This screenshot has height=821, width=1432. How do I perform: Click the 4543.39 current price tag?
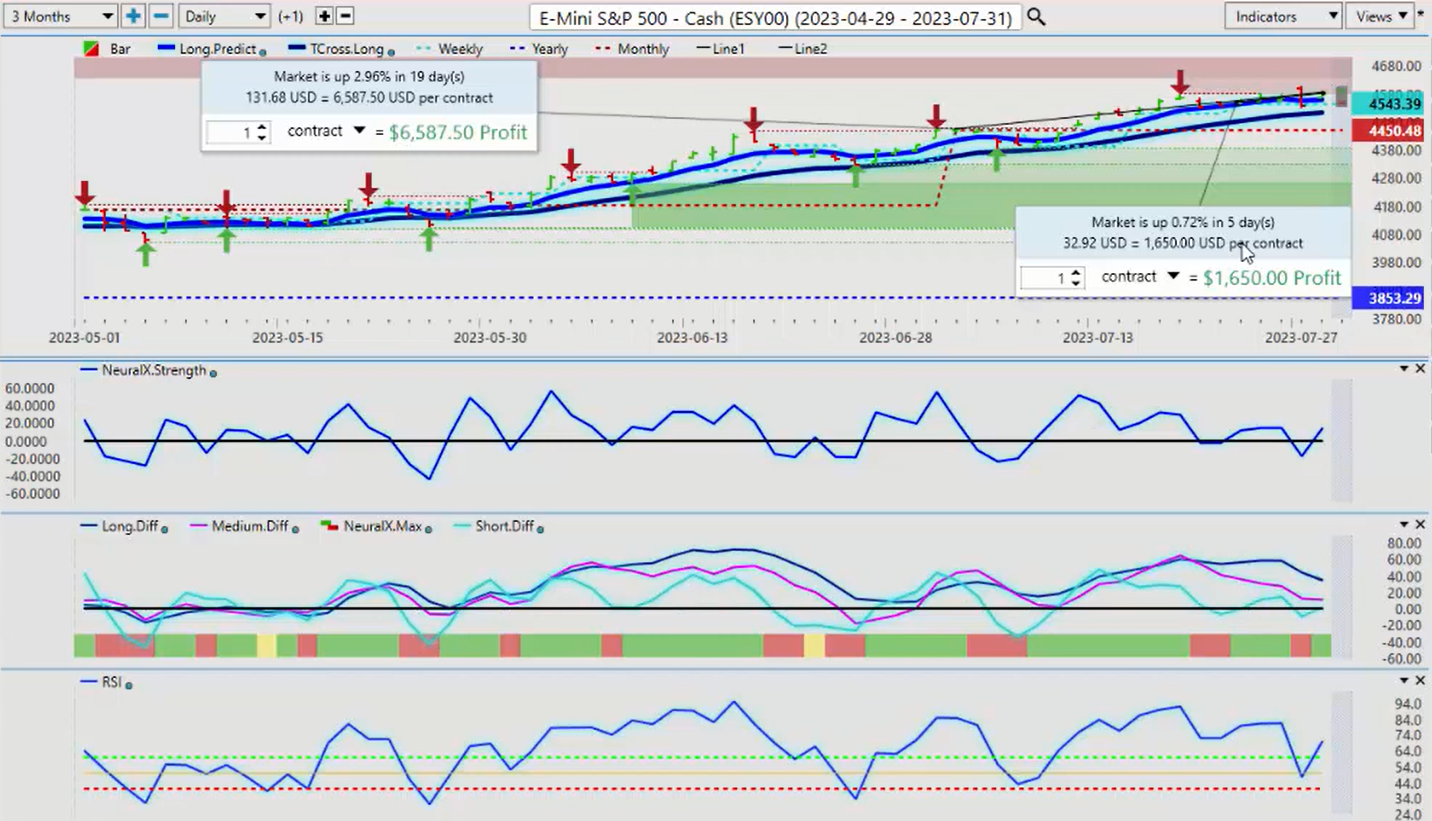1386,103
